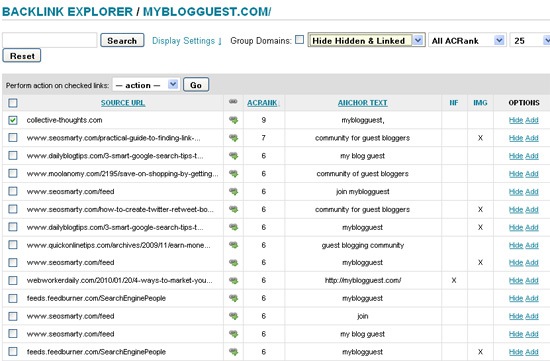550x361 pixels.
Task: Click in the search text field
Action: point(49,40)
